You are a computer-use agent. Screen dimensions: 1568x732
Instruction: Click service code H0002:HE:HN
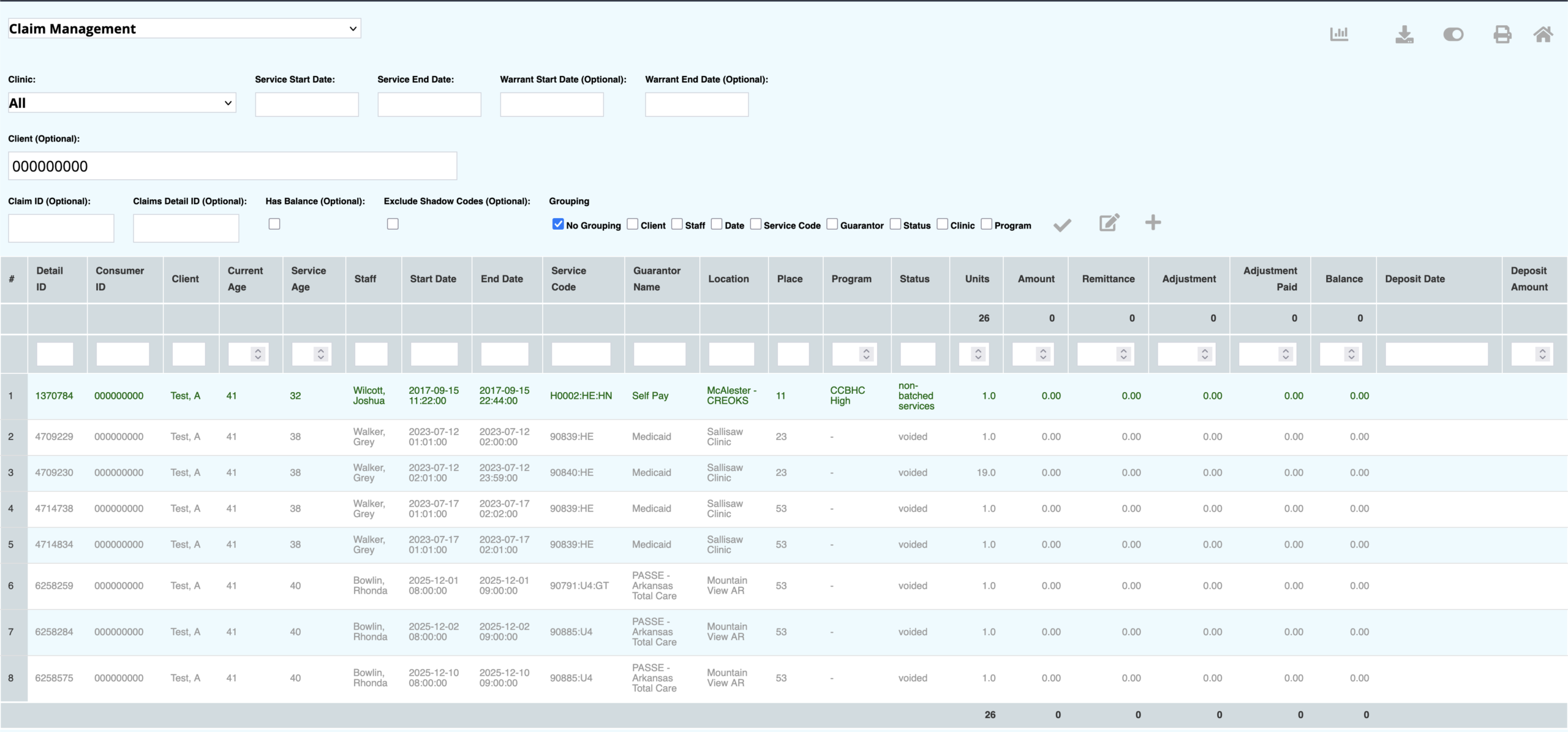[x=581, y=396]
